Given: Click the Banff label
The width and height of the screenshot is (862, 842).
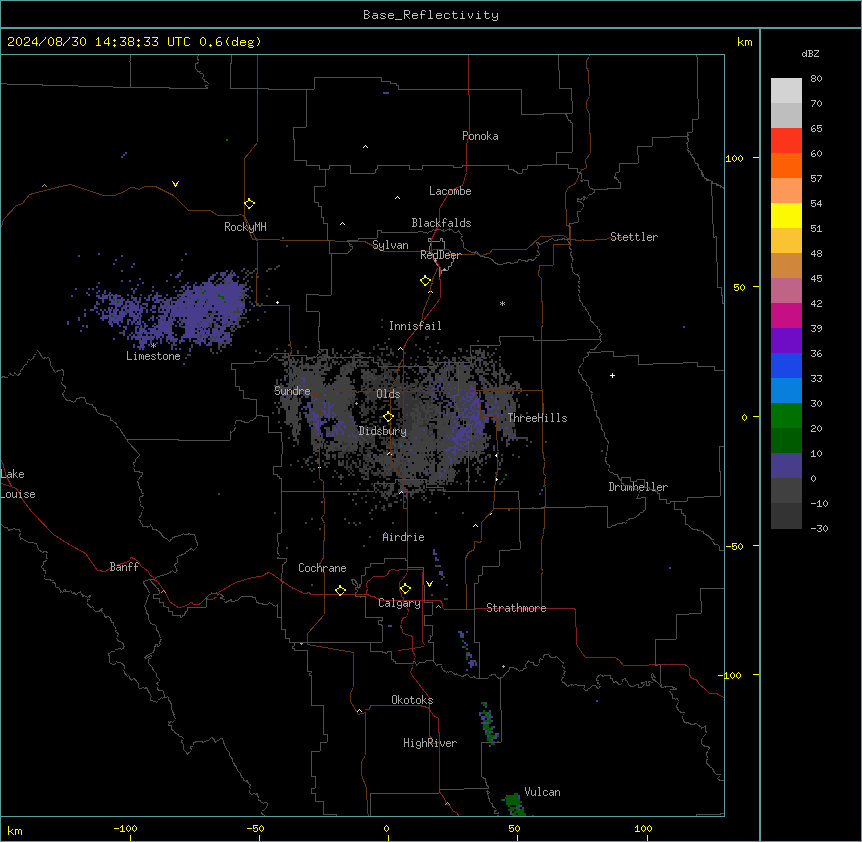Looking at the screenshot, I should click(x=124, y=567).
